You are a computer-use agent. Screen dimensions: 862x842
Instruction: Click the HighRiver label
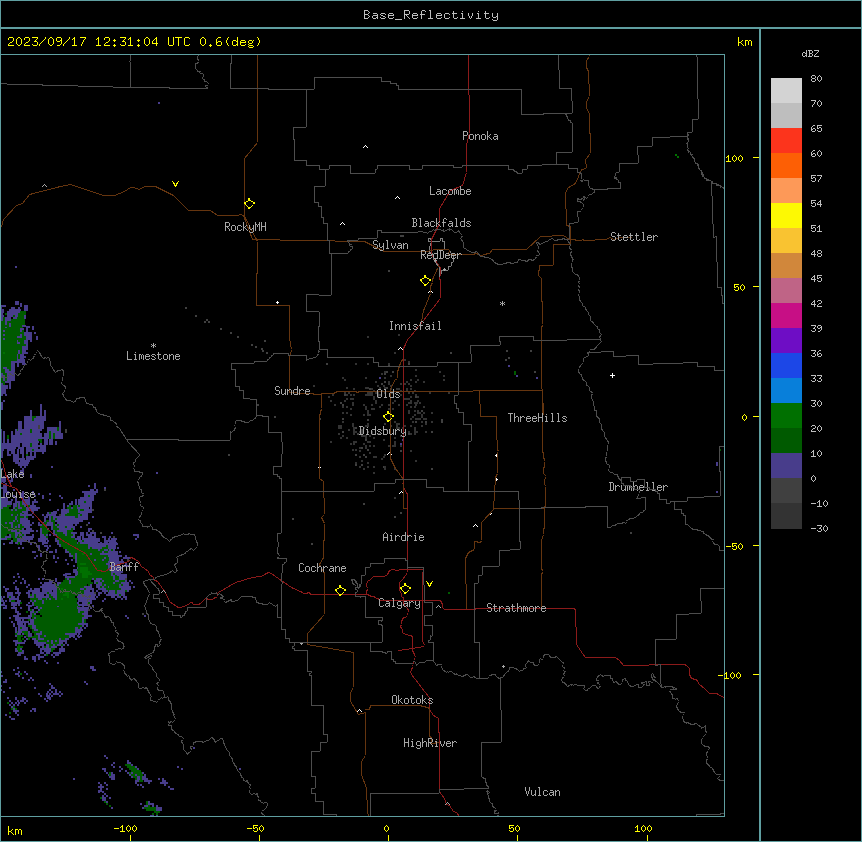tap(430, 743)
